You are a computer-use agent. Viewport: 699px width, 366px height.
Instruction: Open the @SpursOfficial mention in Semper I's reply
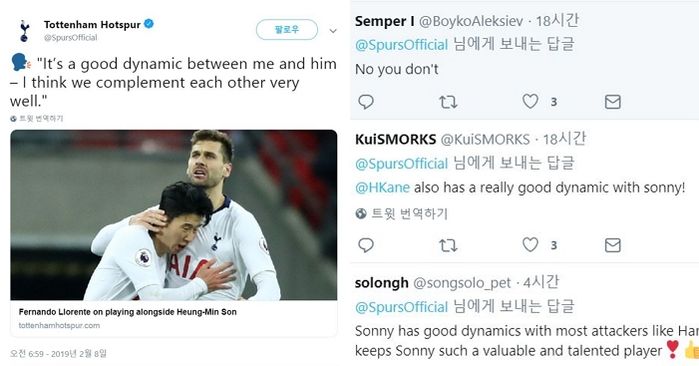point(401,45)
